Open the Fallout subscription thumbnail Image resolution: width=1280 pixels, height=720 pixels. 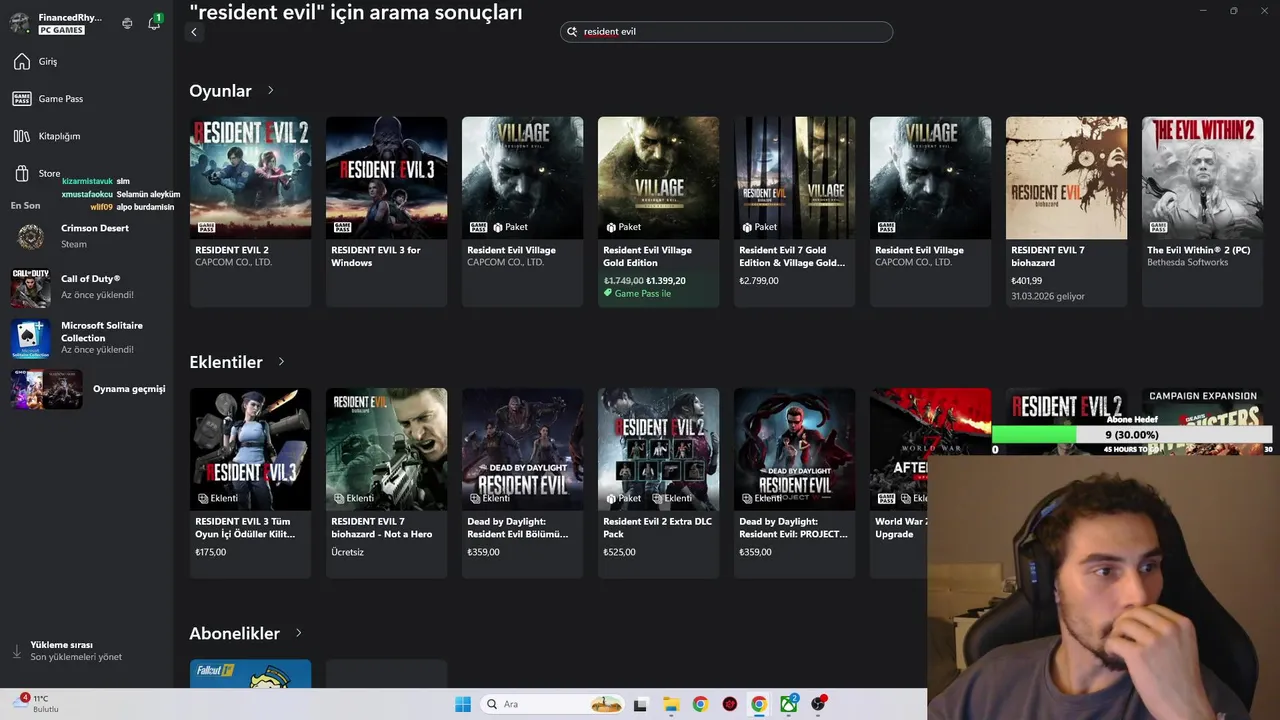pyautogui.click(x=250, y=674)
